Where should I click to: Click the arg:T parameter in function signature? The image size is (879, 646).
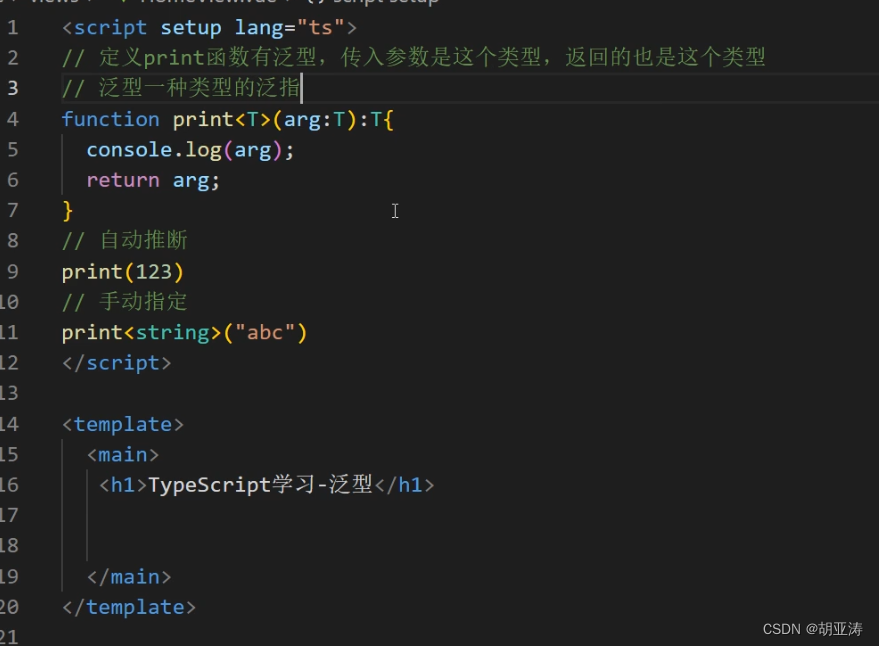314,119
